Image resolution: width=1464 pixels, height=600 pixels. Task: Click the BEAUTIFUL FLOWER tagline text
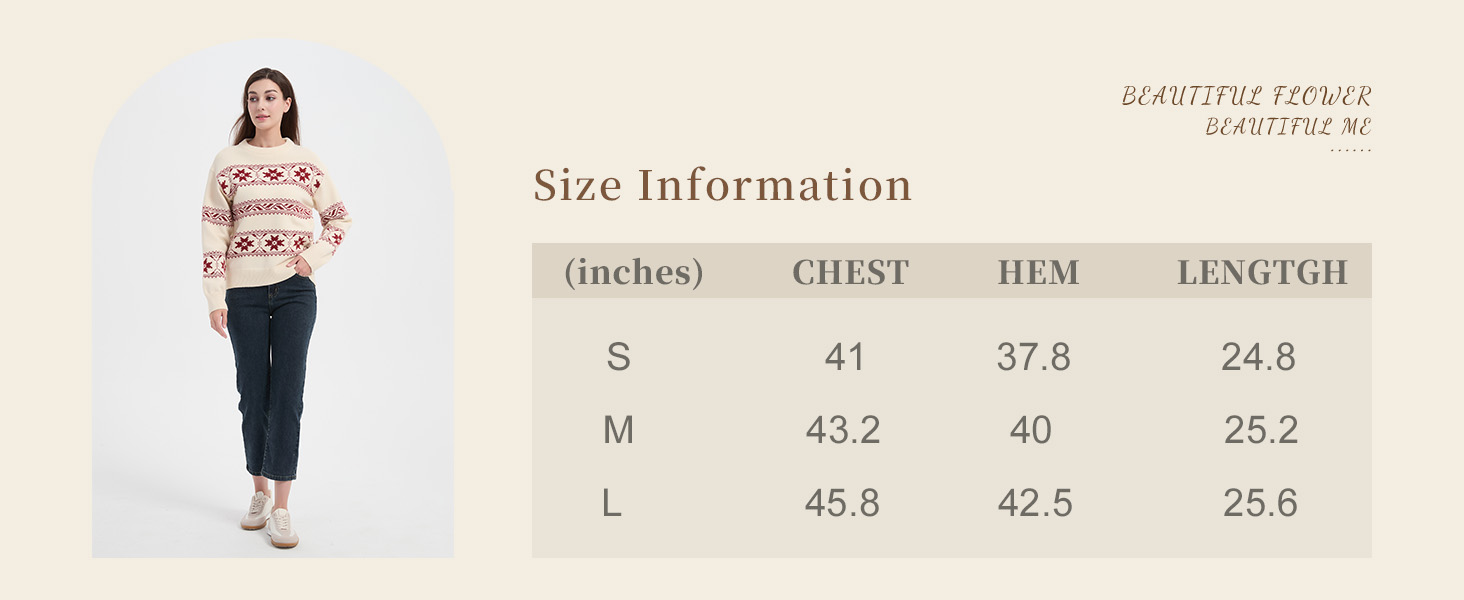click(1246, 97)
